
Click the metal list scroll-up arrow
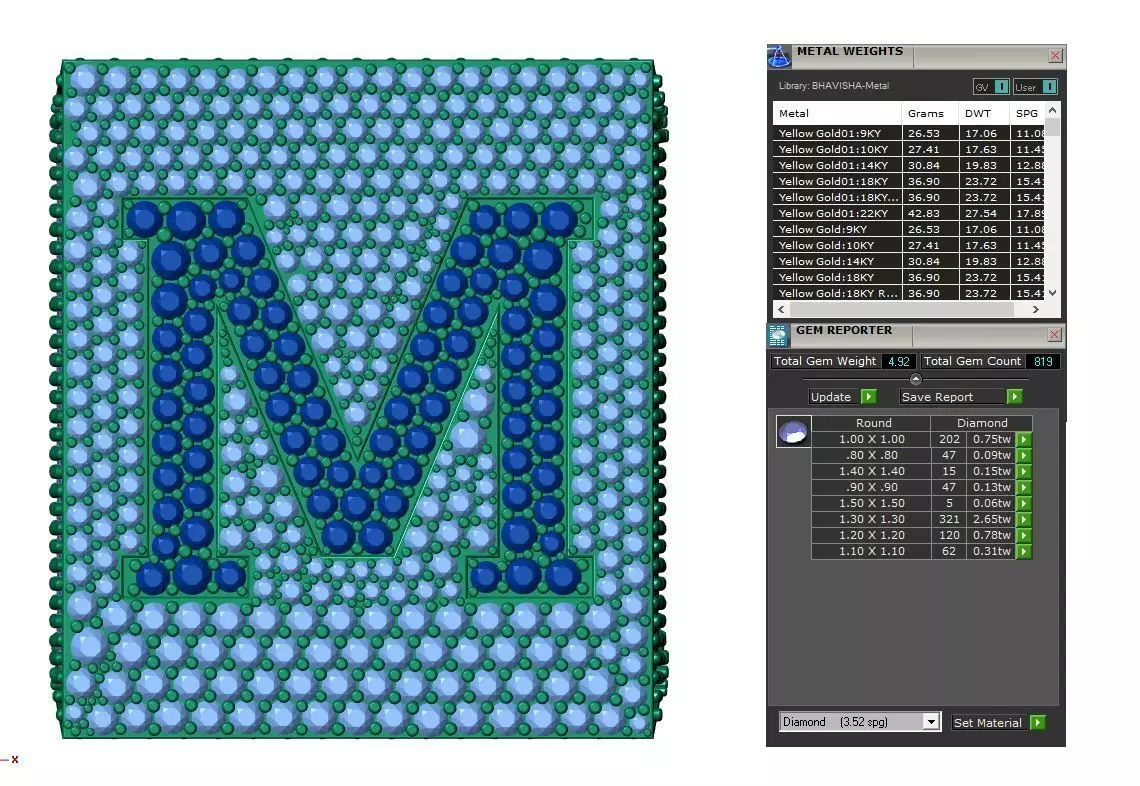tap(1053, 110)
